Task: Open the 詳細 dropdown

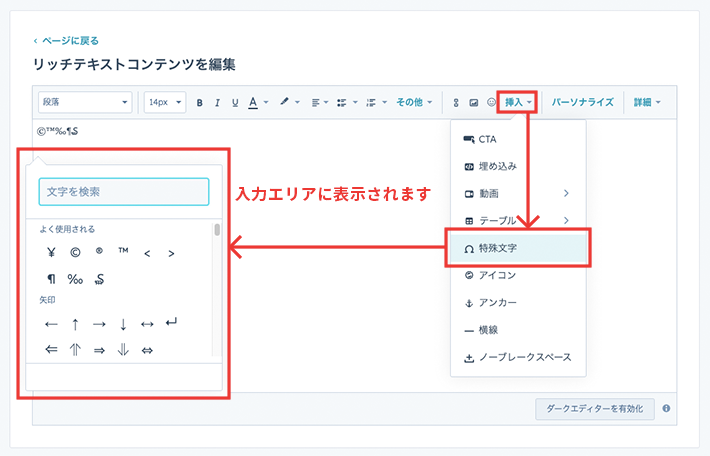Action: (x=647, y=102)
